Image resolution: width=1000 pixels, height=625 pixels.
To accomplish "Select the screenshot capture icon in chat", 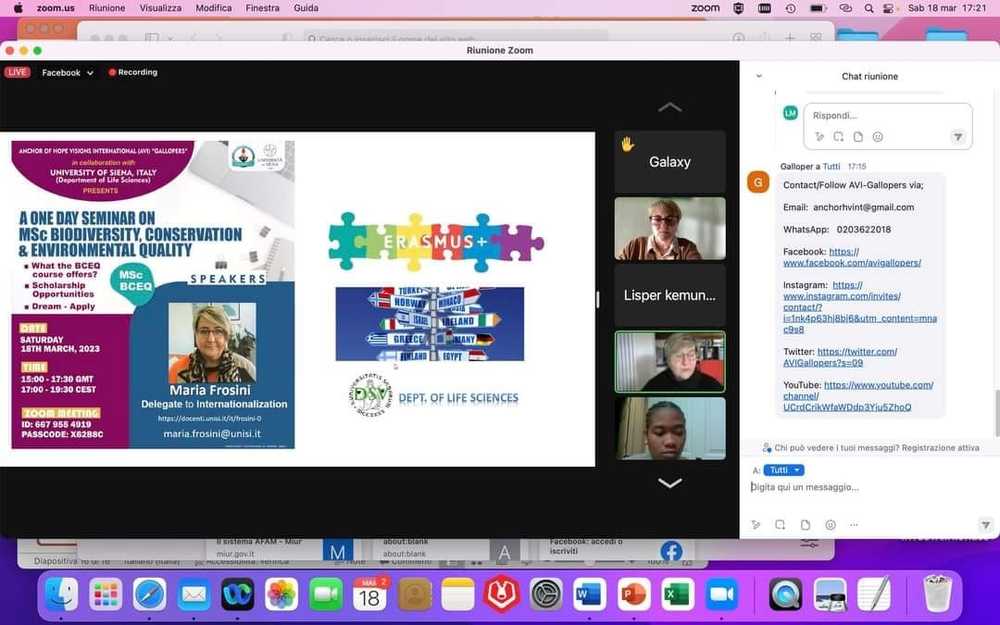I will 780,524.
